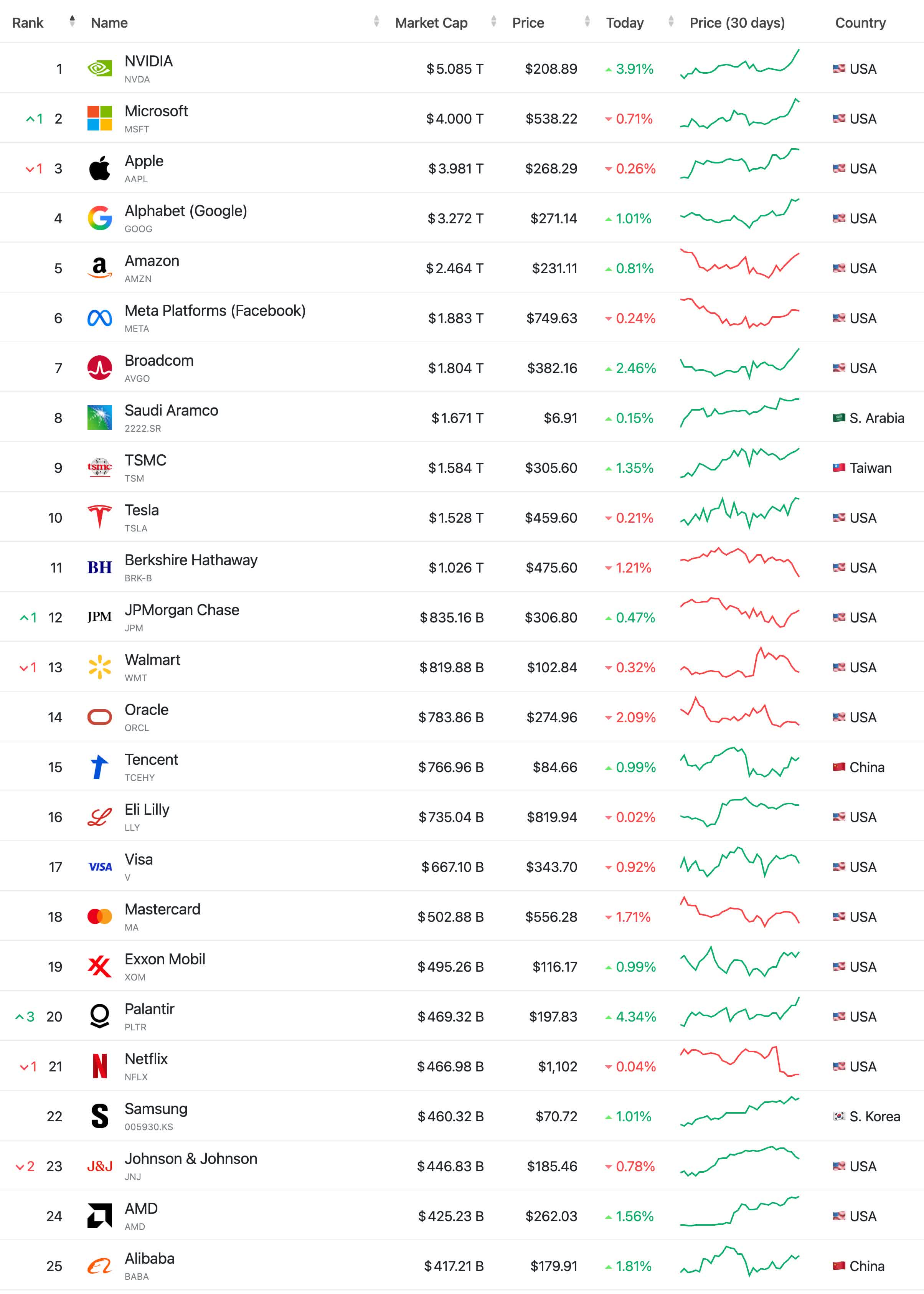Click the Microsoft four-square logo
Image resolution: width=924 pixels, height=1294 pixels.
99,118
